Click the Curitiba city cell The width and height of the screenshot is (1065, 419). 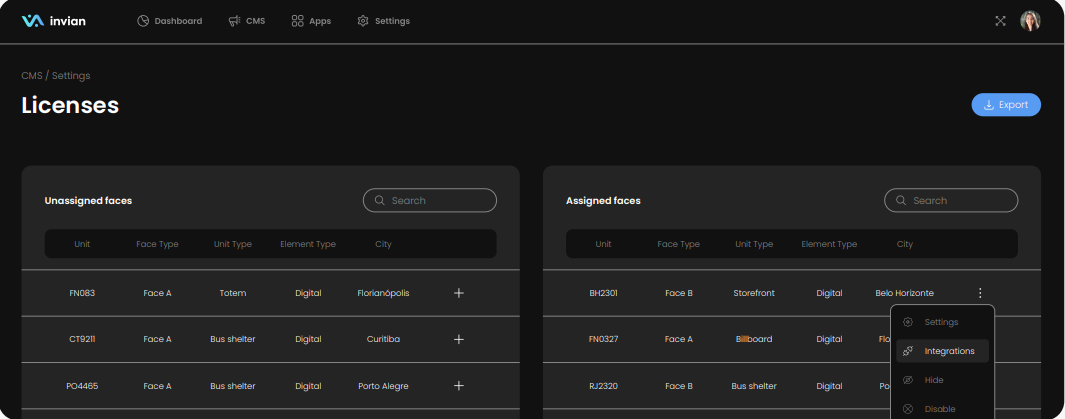(383, 339)
